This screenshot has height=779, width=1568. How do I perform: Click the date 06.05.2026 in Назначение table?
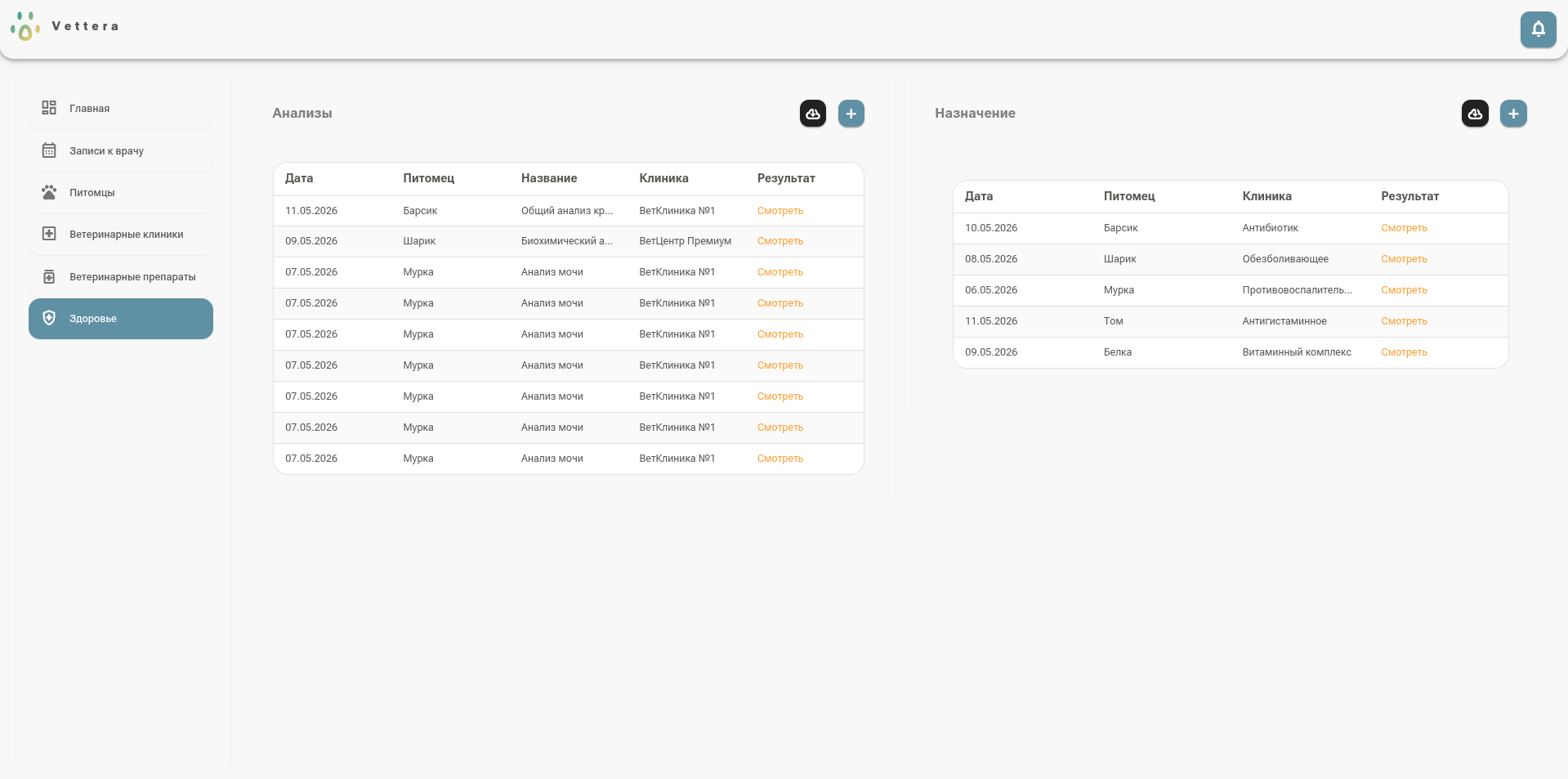[x=991, y=290]
